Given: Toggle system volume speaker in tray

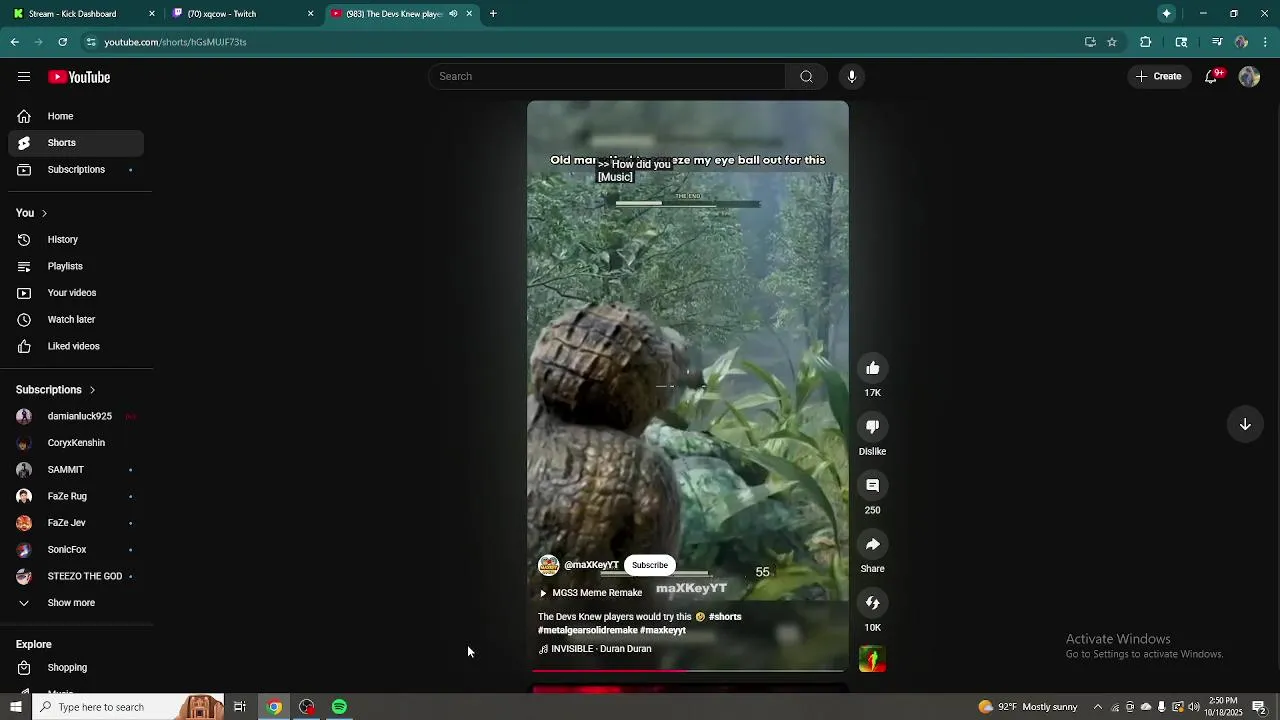Looking at the screenshot, I should (x=1193, y=707).
